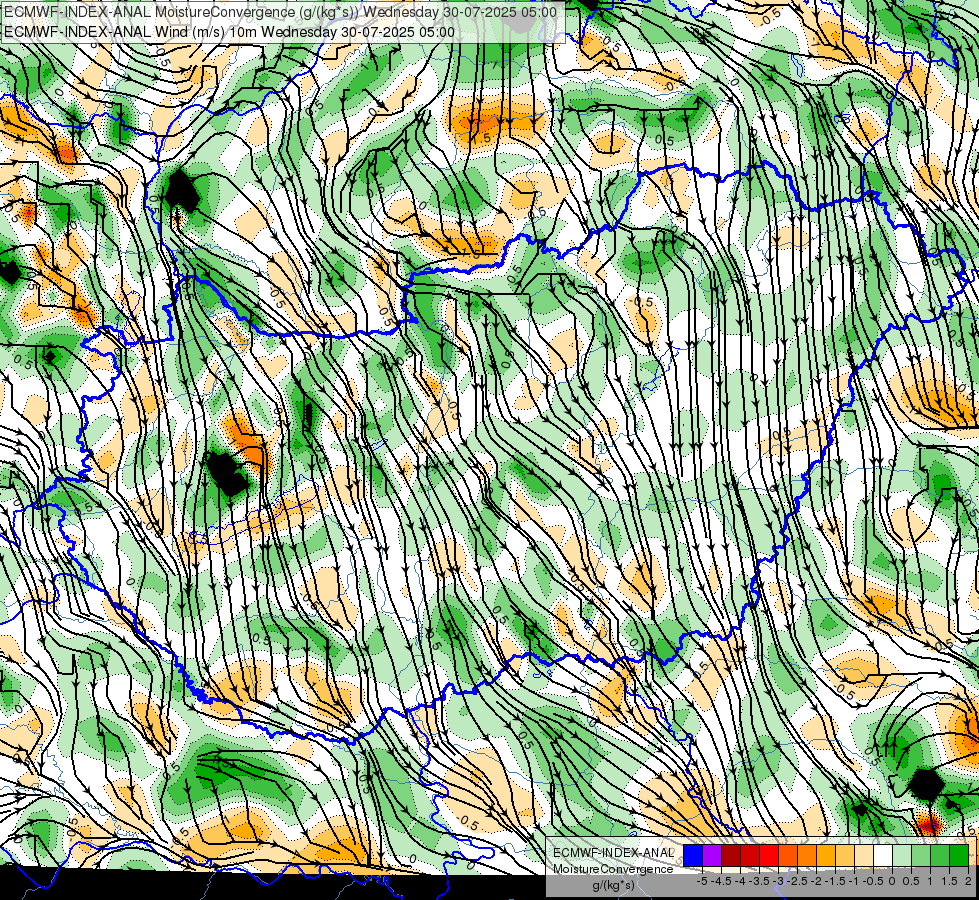Click the light orange swatch between -1.5 and -1
979x900 pixels.
[x=845, y=856]
